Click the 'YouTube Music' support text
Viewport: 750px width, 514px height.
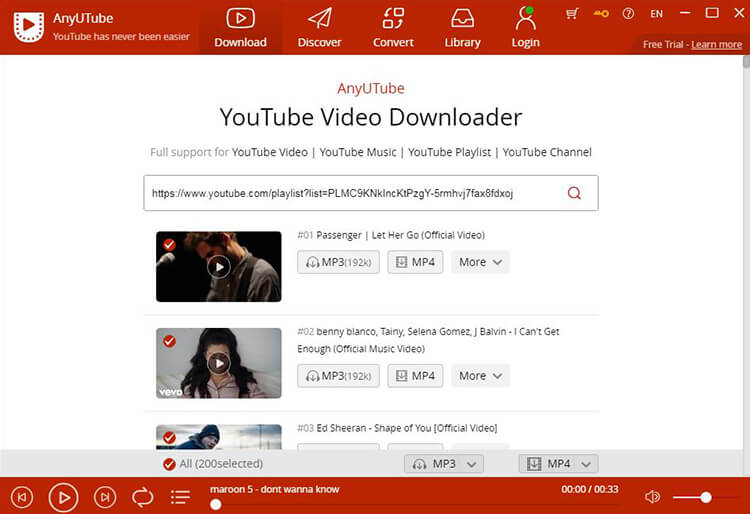point(358,152)
